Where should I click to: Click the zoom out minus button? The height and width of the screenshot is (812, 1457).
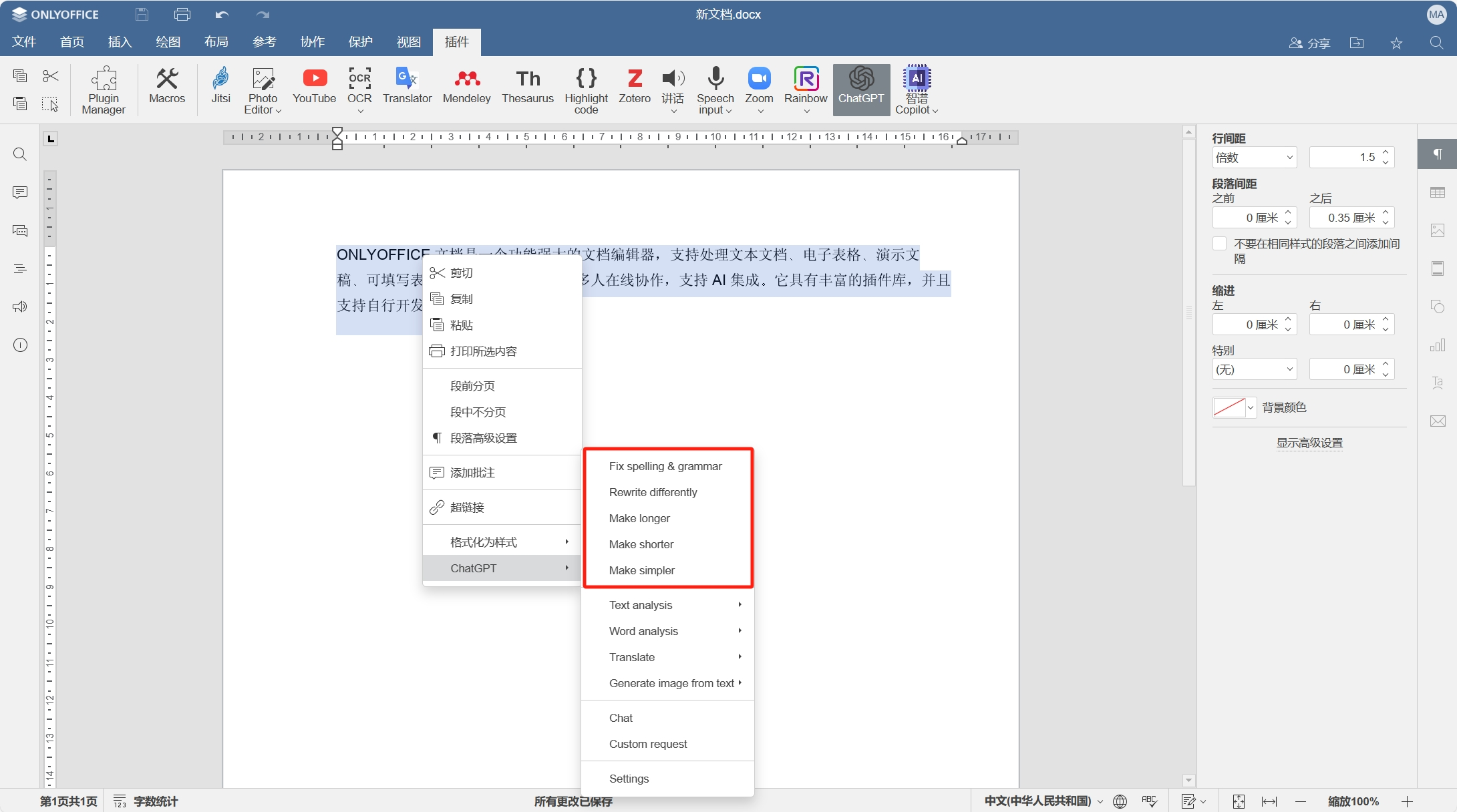(1300, 801)
